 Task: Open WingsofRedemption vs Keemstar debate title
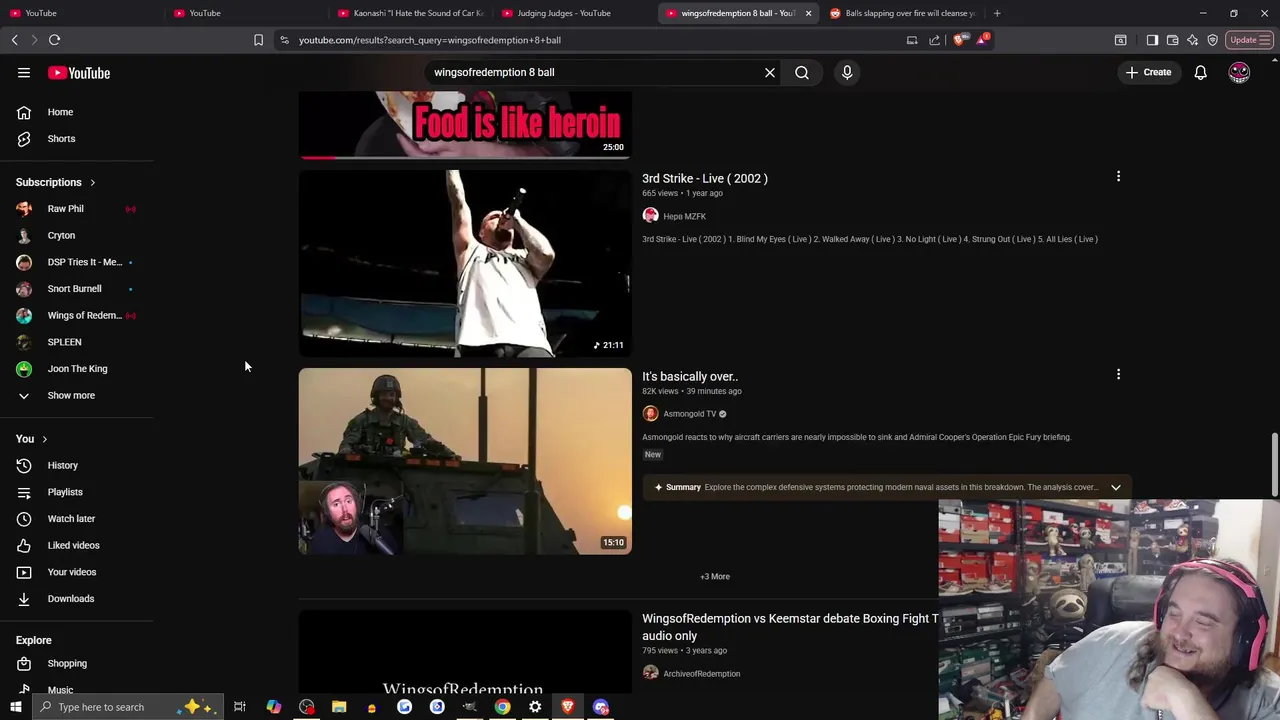click(790, 627)
